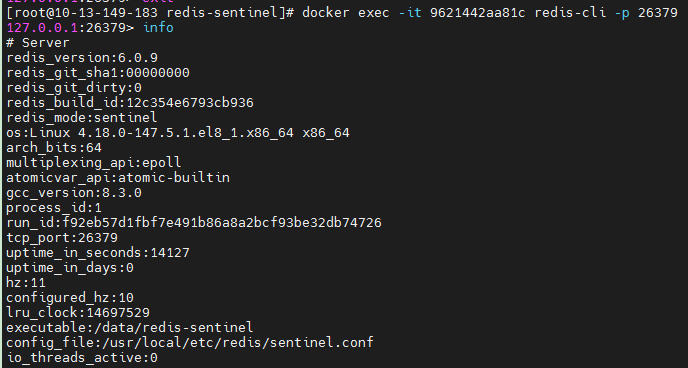Click the lru_clock:14697529 line
This screenshot has width=688, height=368.
coord(78,313)
